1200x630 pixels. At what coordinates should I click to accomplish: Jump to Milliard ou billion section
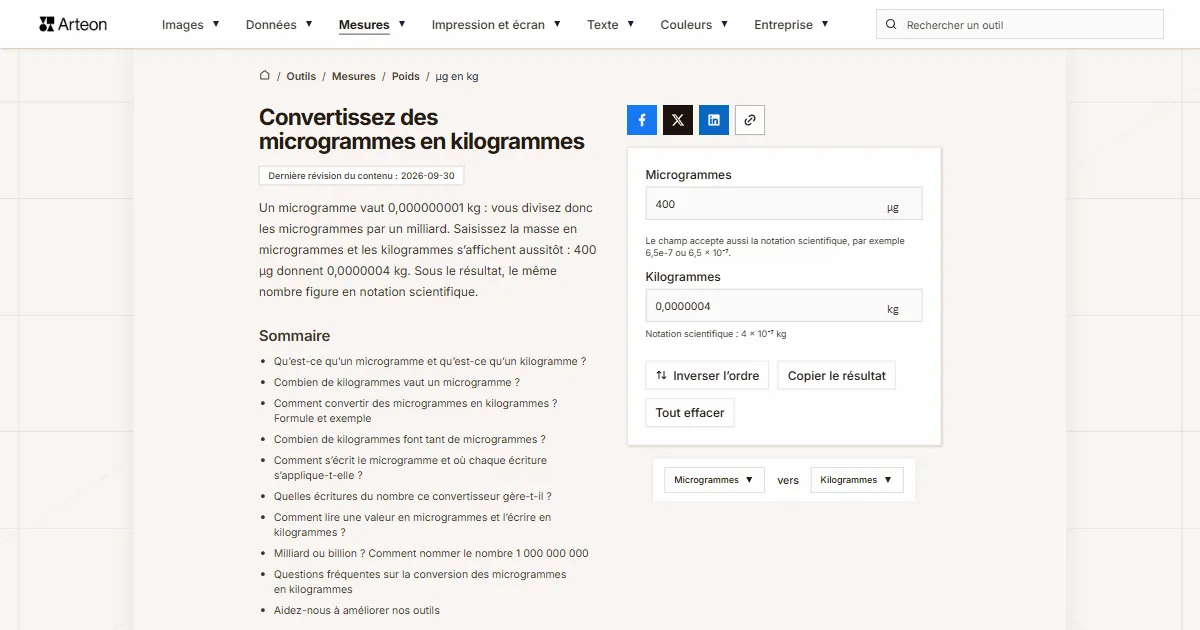click(x=431, y=553)
